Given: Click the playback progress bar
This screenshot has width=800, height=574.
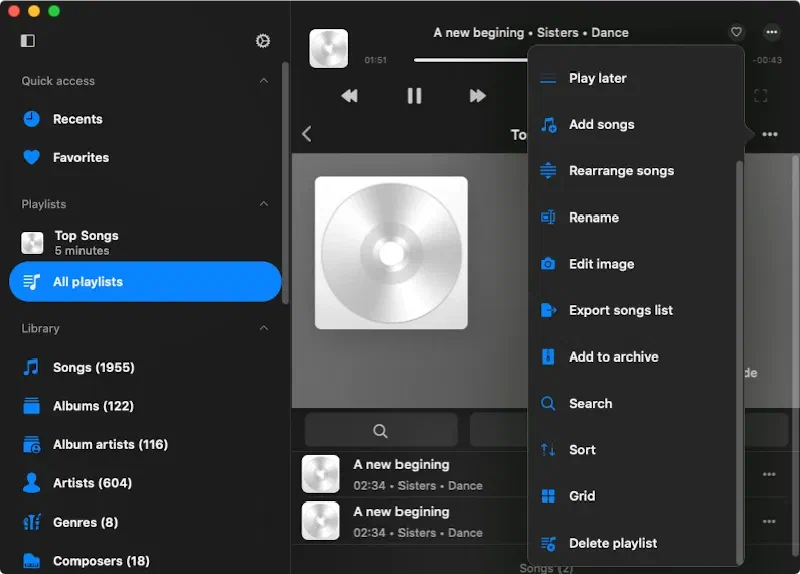Looking at the screenshot, I should [x=470, y=60].
